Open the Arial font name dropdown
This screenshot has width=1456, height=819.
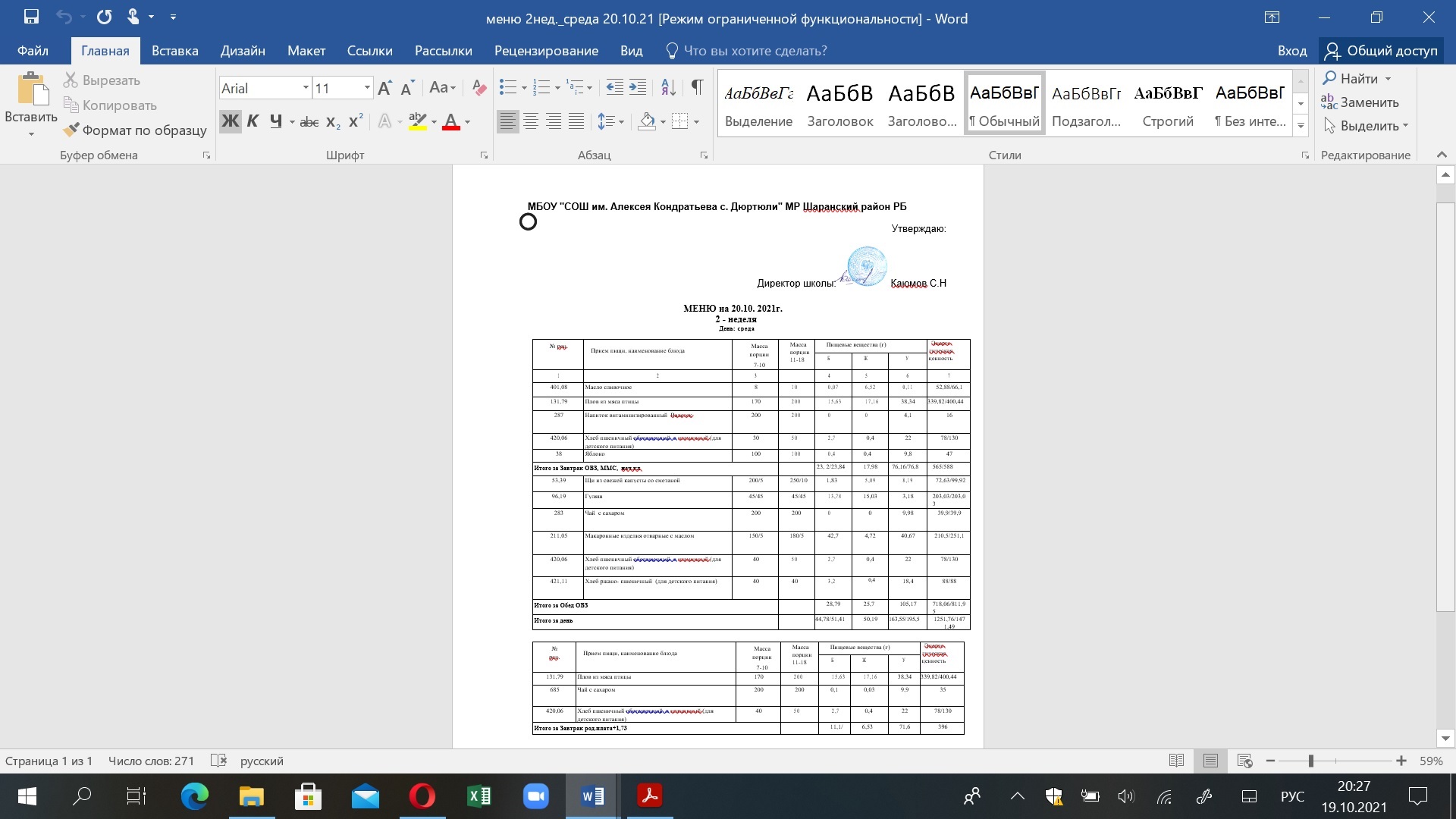click(x=306, y=88)
